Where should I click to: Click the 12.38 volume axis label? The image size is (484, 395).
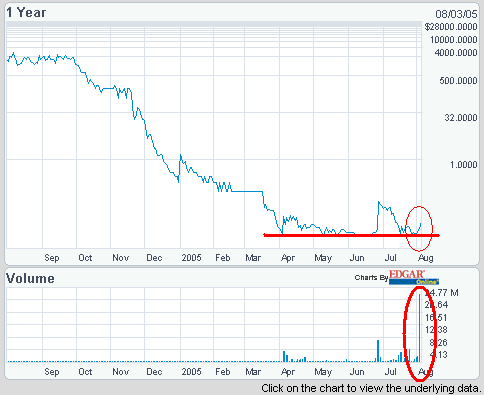pyautogui.click(x=436, y=330)
